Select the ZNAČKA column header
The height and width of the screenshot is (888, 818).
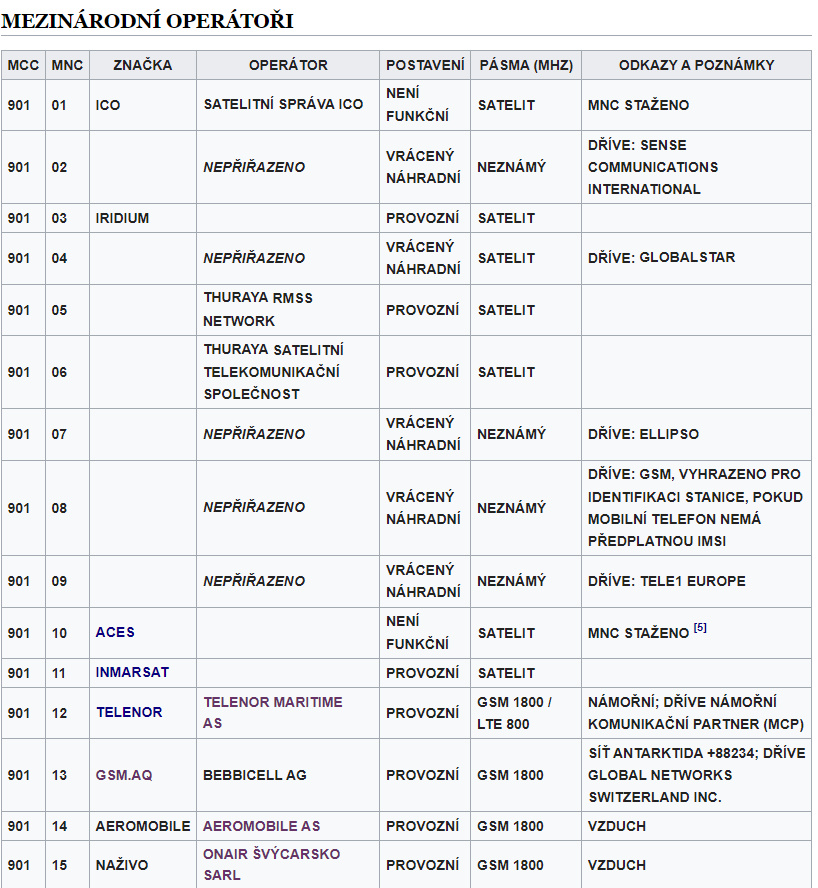[142, 65]
